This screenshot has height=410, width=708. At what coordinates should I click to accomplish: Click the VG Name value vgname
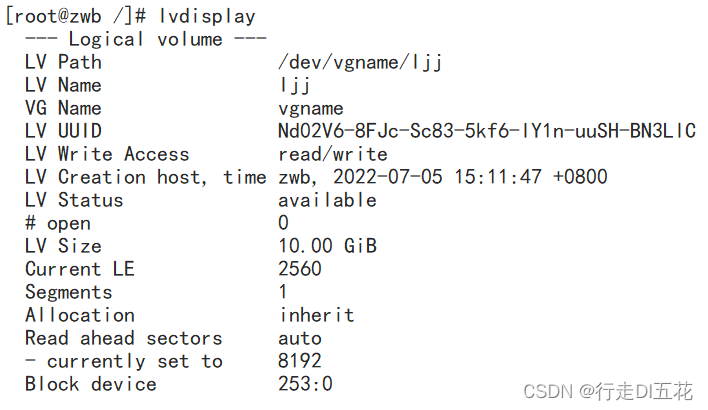click(x=311, y=108)
